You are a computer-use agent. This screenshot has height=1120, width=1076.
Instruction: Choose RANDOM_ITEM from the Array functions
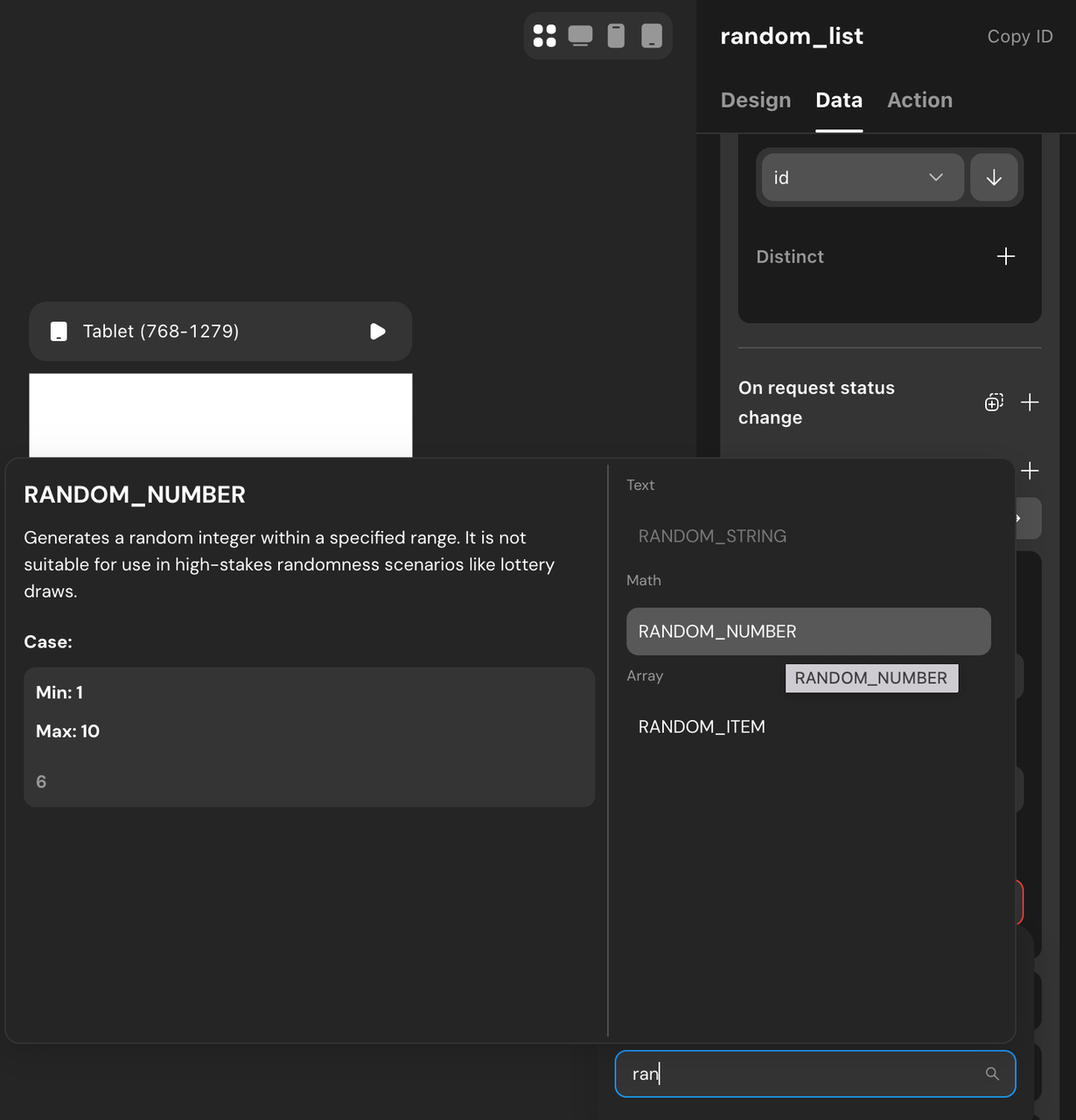pyautogui.click(x=702, y=727)
